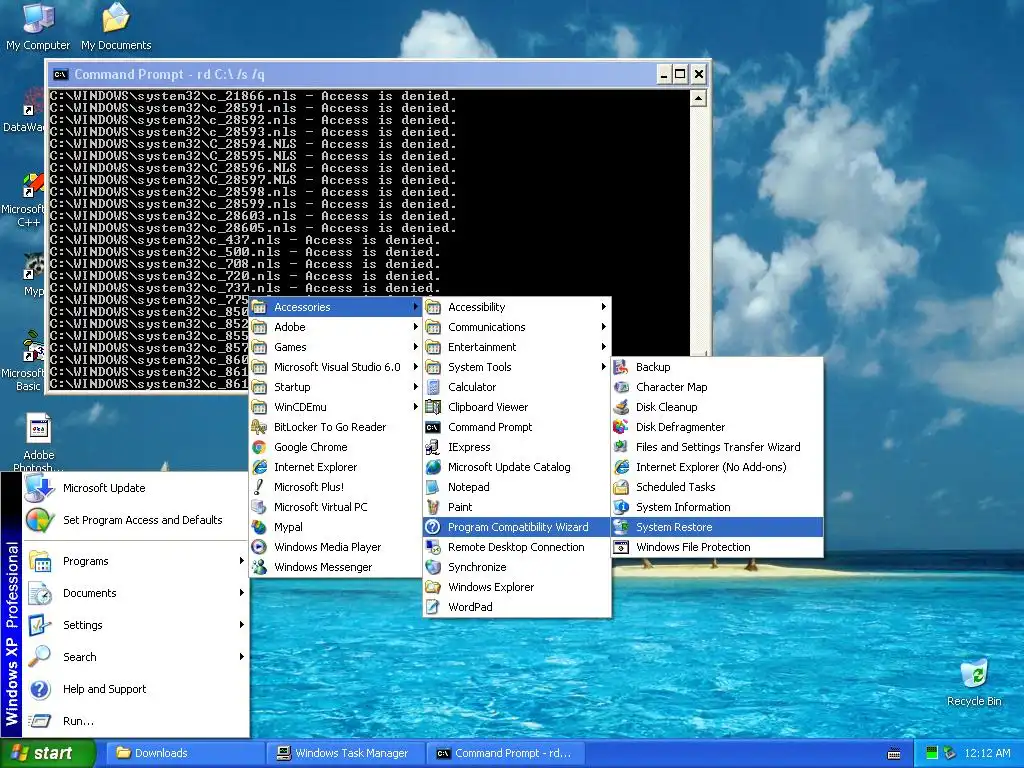Expand the Adobe submenu arrow
This screenshot has width=1024, height=768.
(x=415, y=327)
